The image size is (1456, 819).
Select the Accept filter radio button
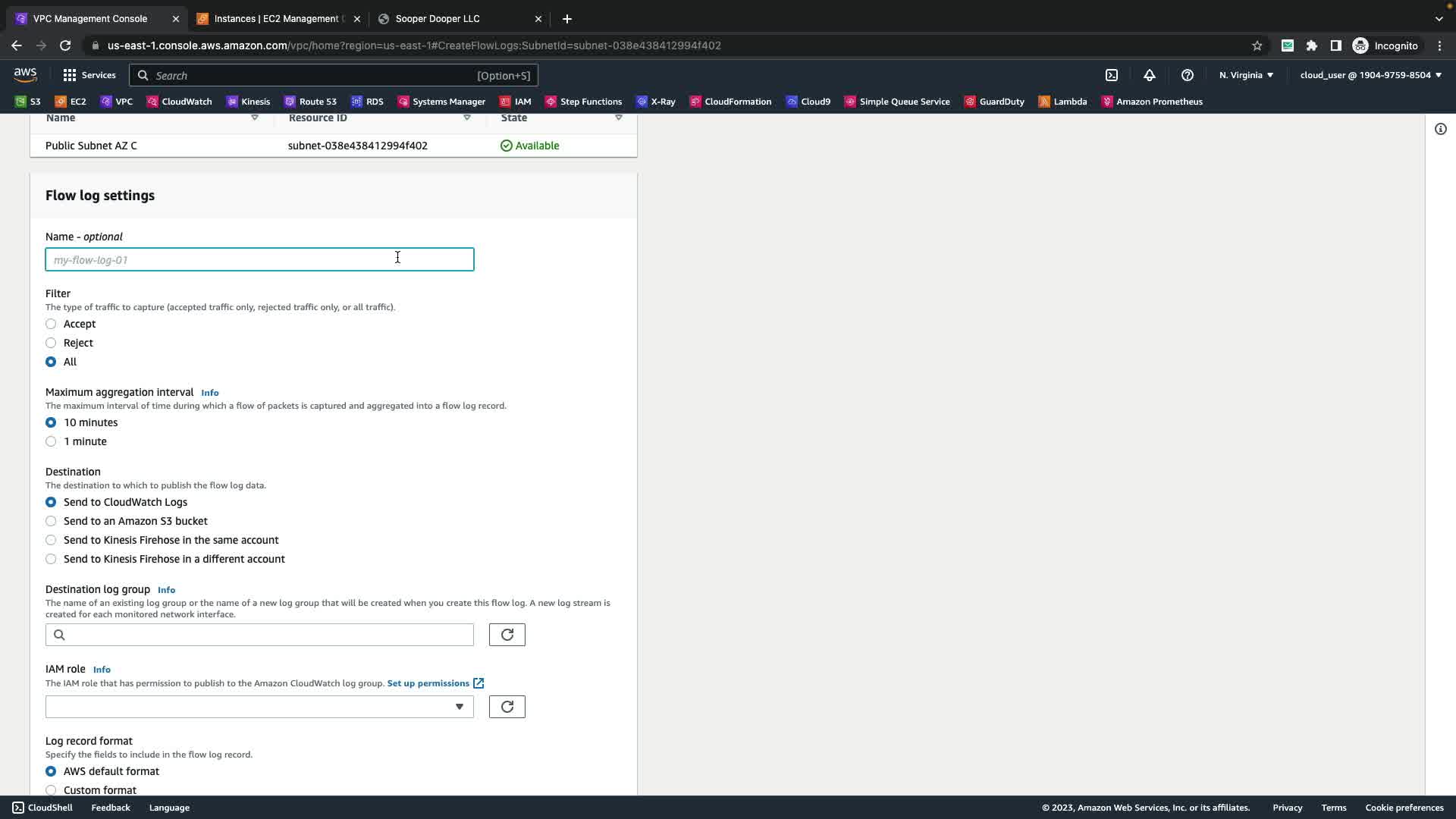[x=51, y=324]
